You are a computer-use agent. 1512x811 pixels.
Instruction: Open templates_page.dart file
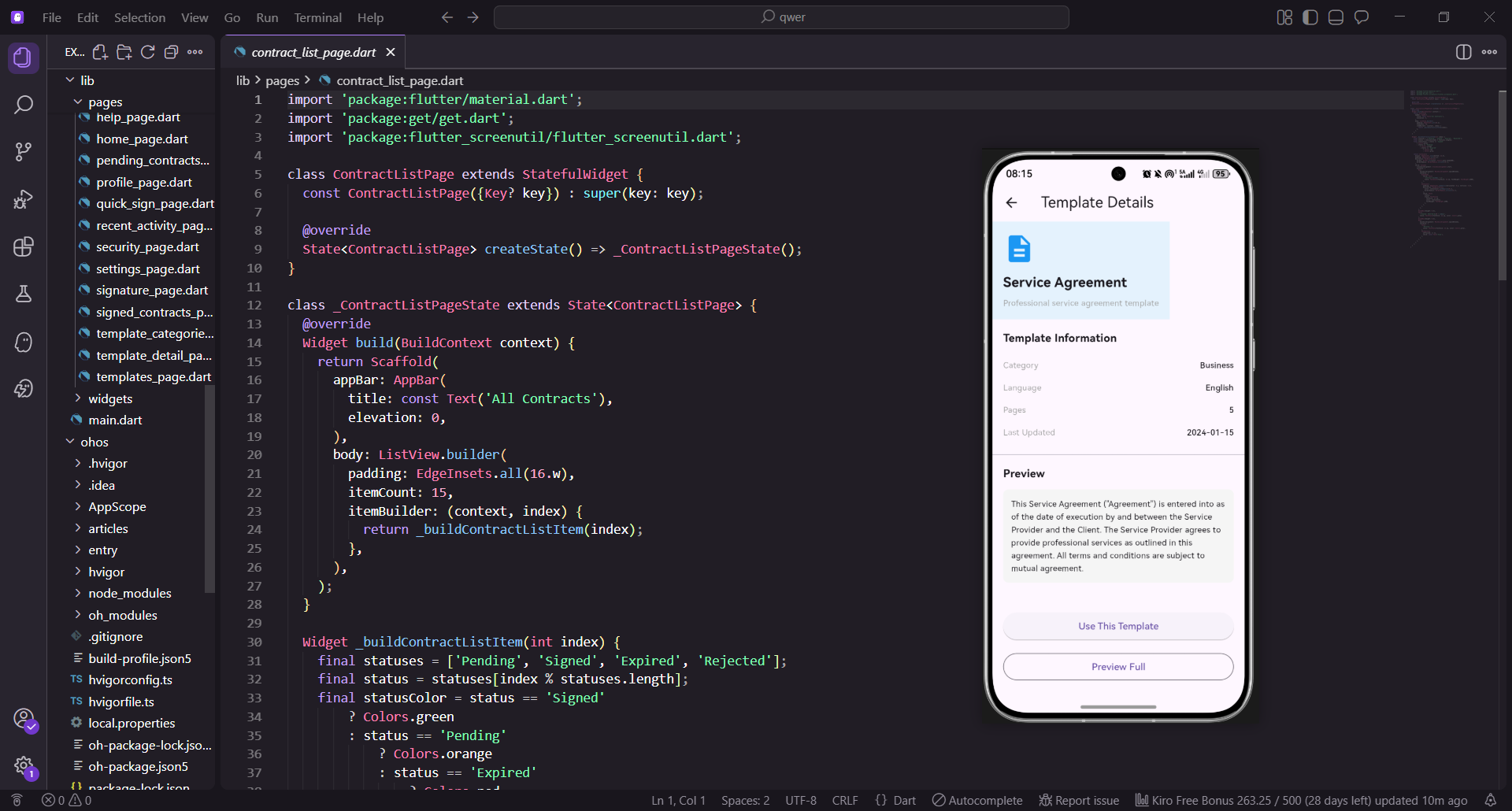pyautogui.click(x=154, y=376)
